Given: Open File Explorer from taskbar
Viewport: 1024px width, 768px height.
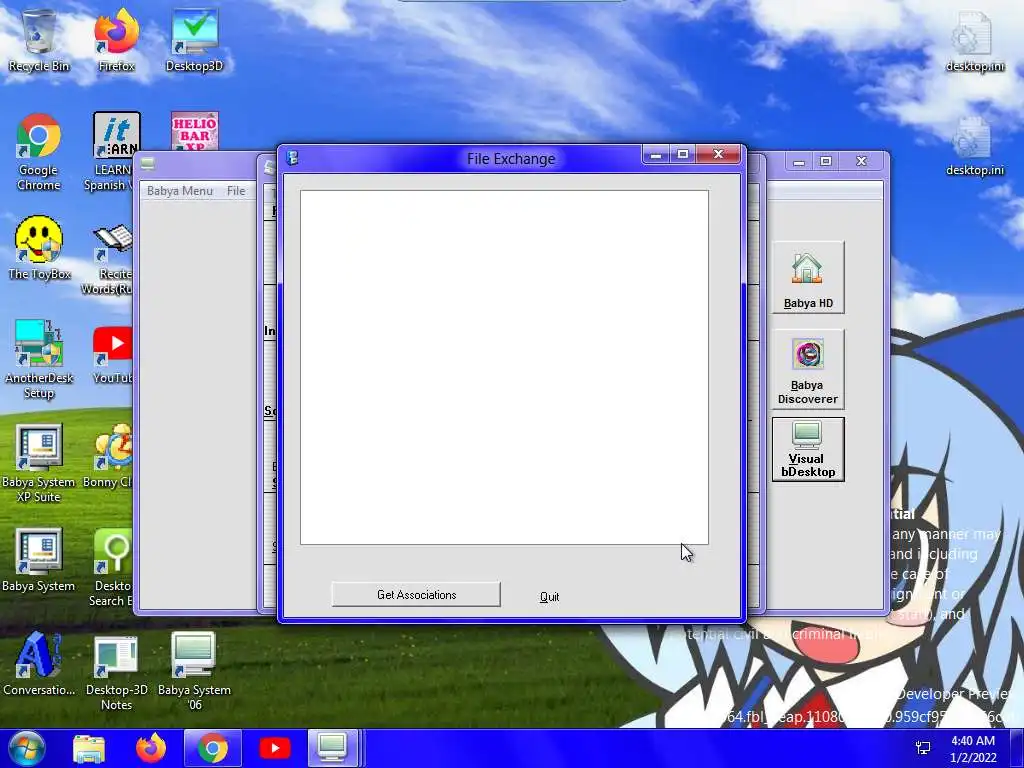Looking at the screenshot, I should tap(89, 748).
